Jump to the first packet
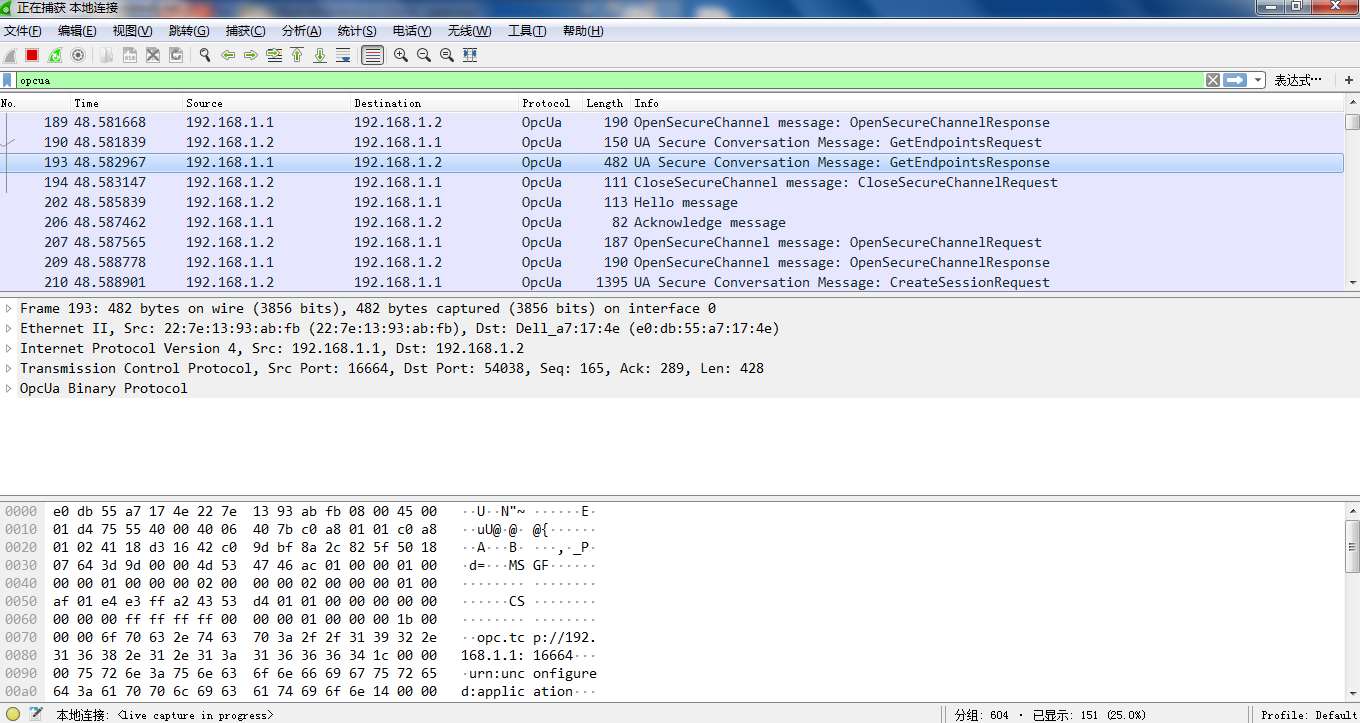This screenshot has height=723, width=1360. (x=297, y=55)
